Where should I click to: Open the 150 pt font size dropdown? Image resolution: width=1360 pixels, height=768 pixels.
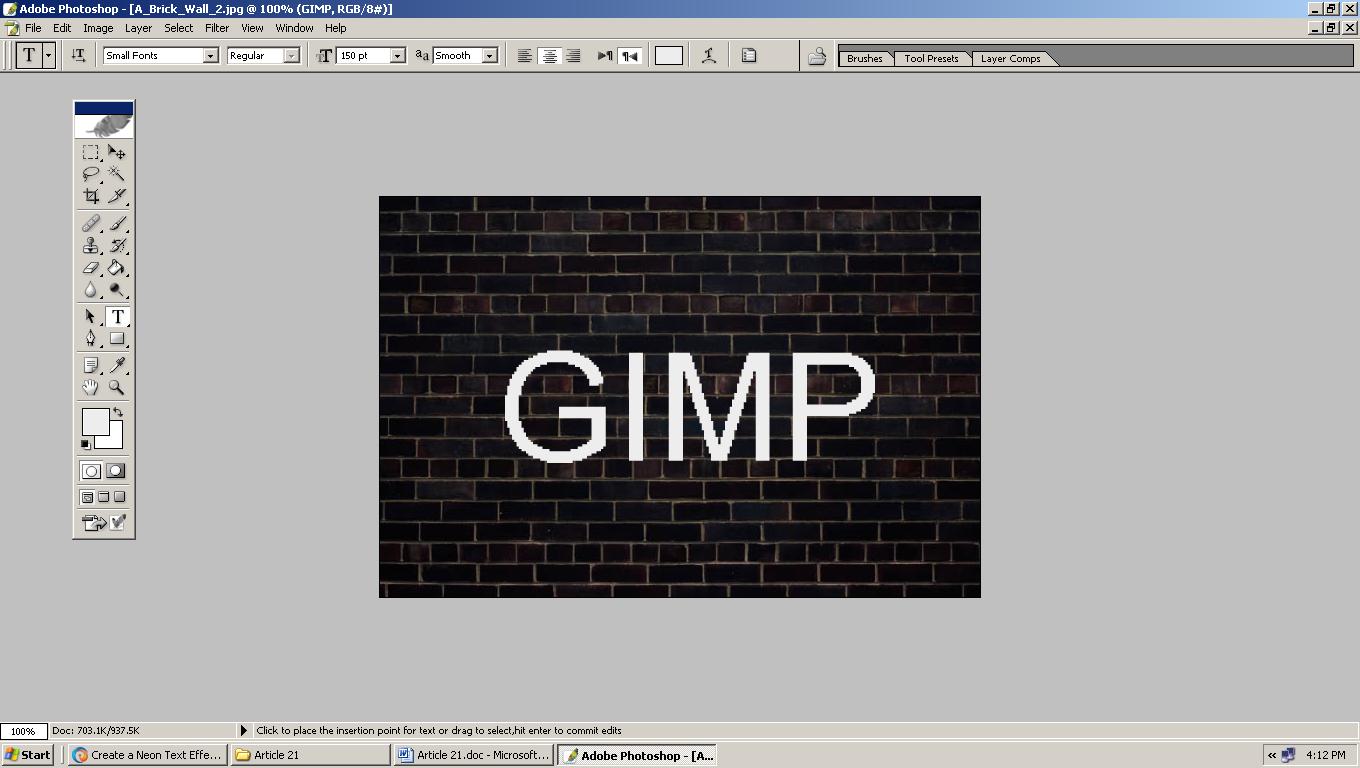[x=397, y=56]
